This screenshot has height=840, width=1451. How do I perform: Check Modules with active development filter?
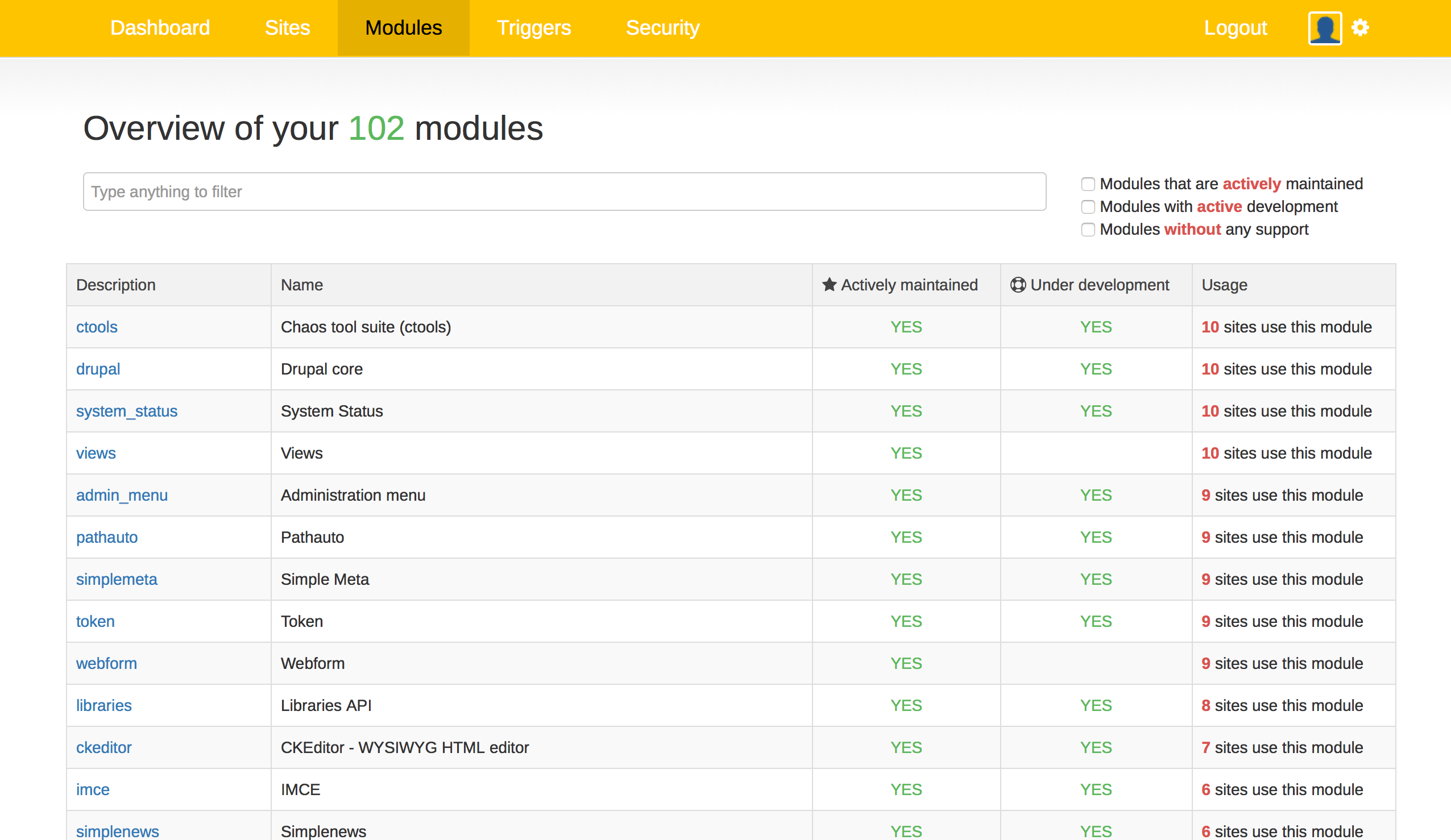tap(1088, 207)
